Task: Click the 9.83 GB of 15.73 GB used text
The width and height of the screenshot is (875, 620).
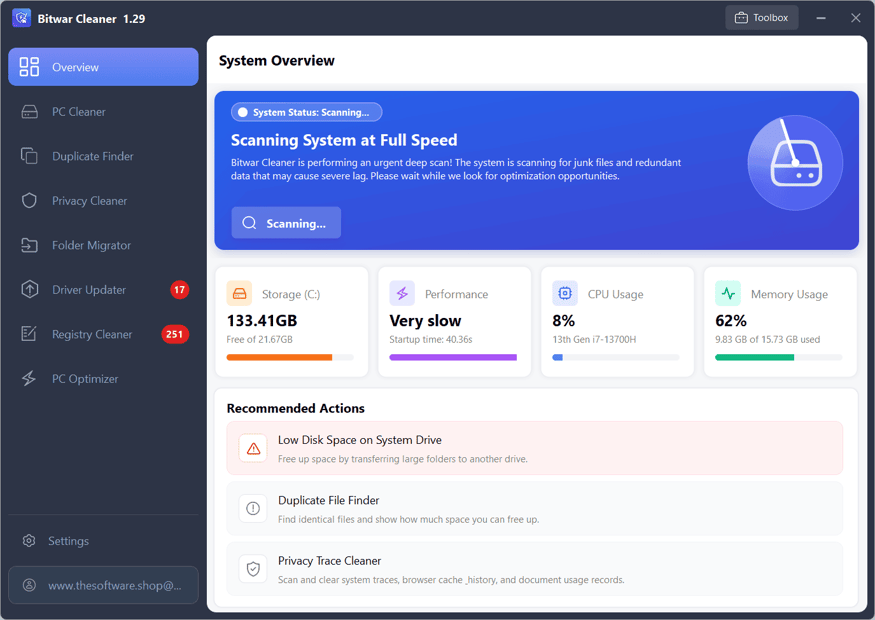Action: click(768, 339)
